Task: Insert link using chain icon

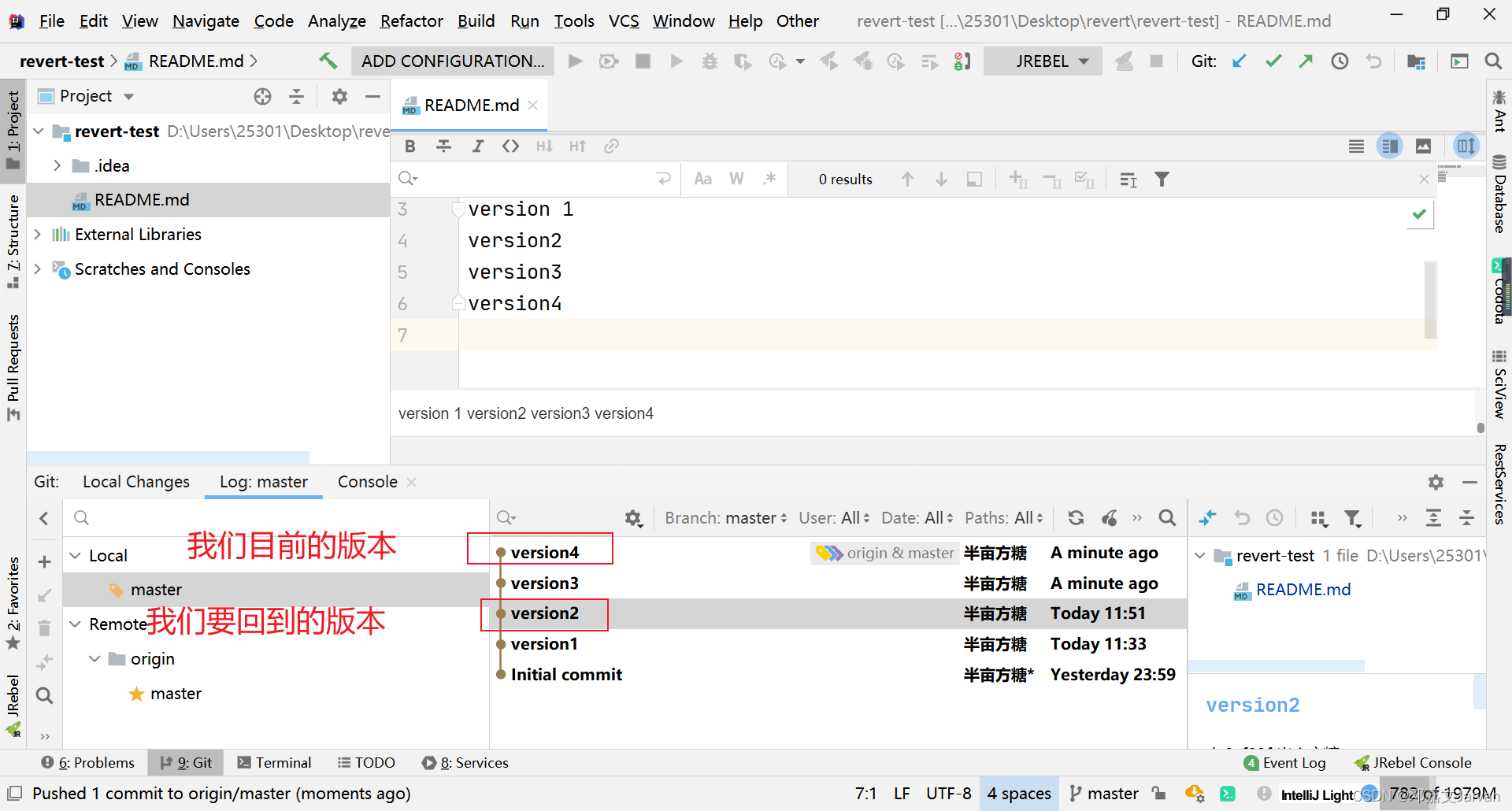Action: point(611,146)
